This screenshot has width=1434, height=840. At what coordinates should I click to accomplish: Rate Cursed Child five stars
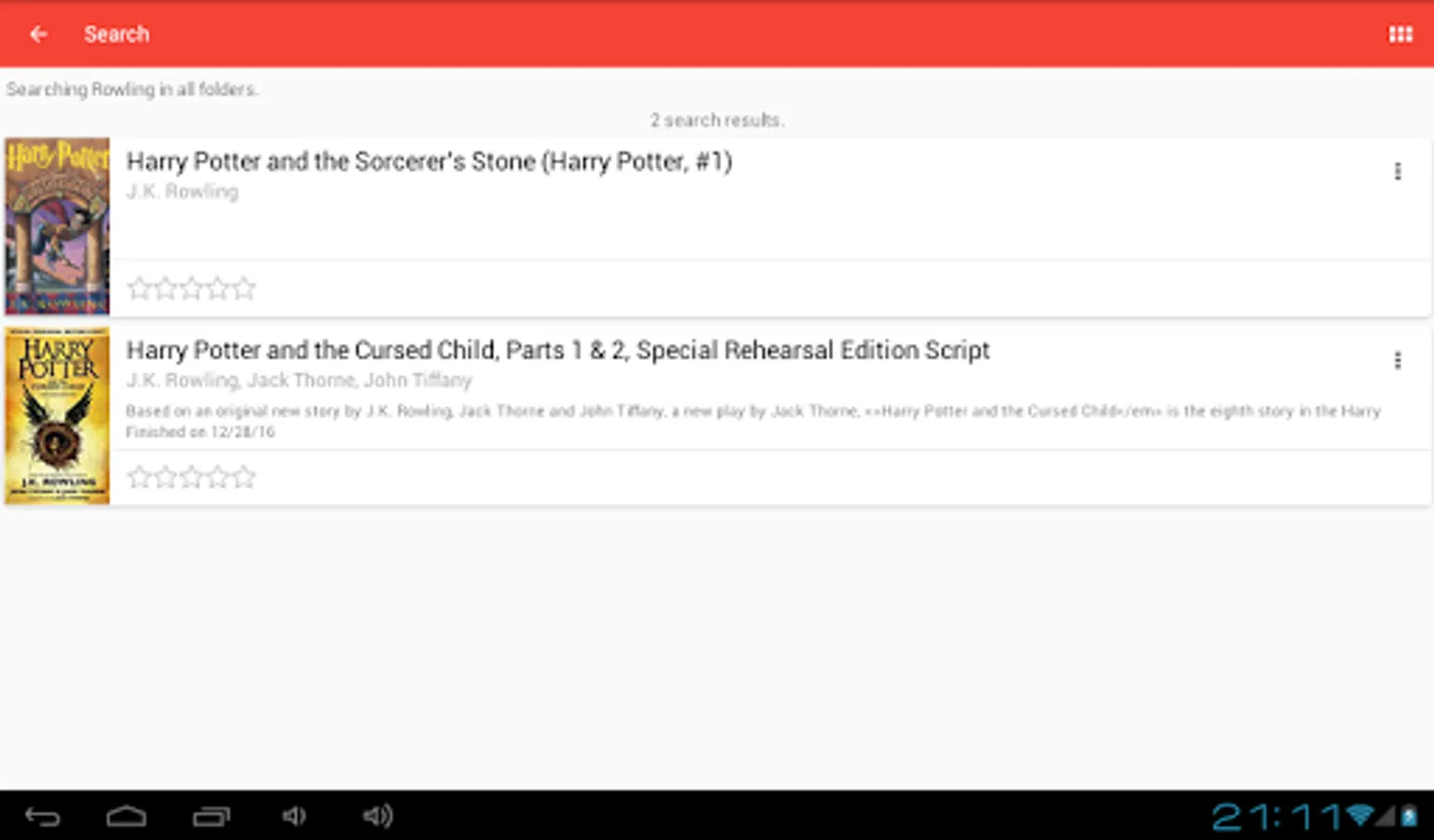[244, 477]
